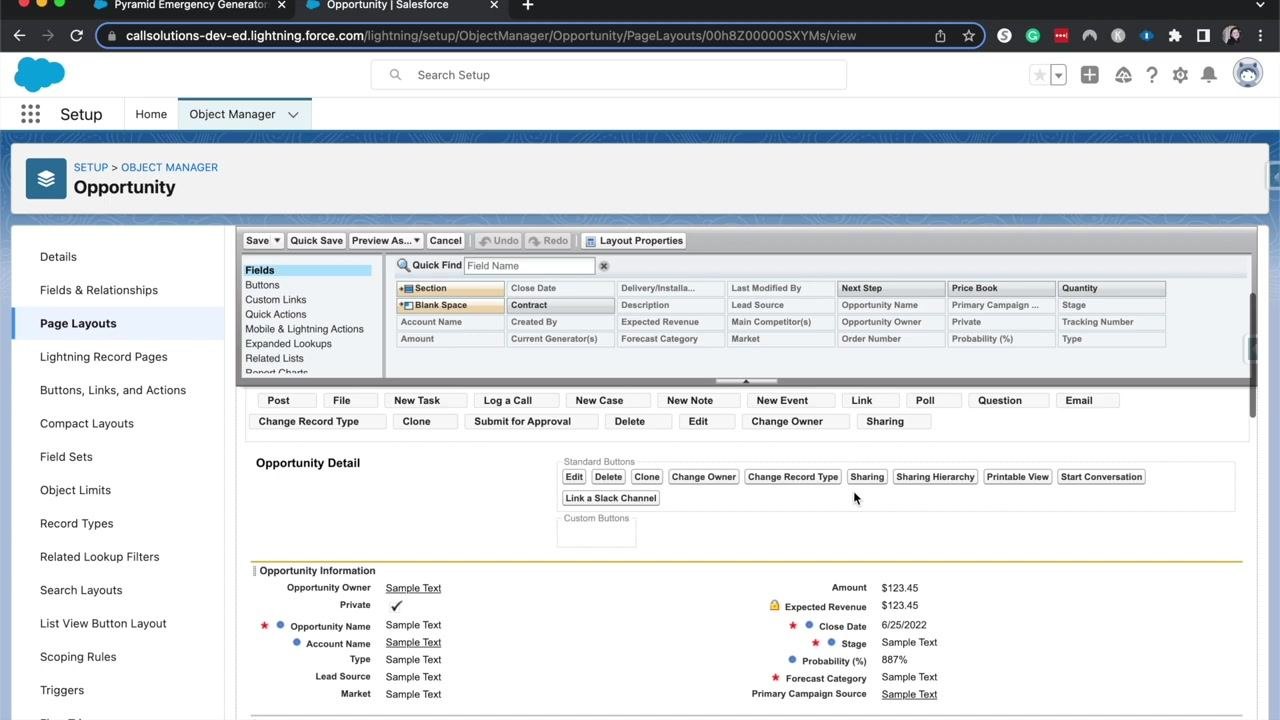Switch to the Home tab
Image resolution: width=1280 pixels, height=720 pixels.
click(151, 114)
